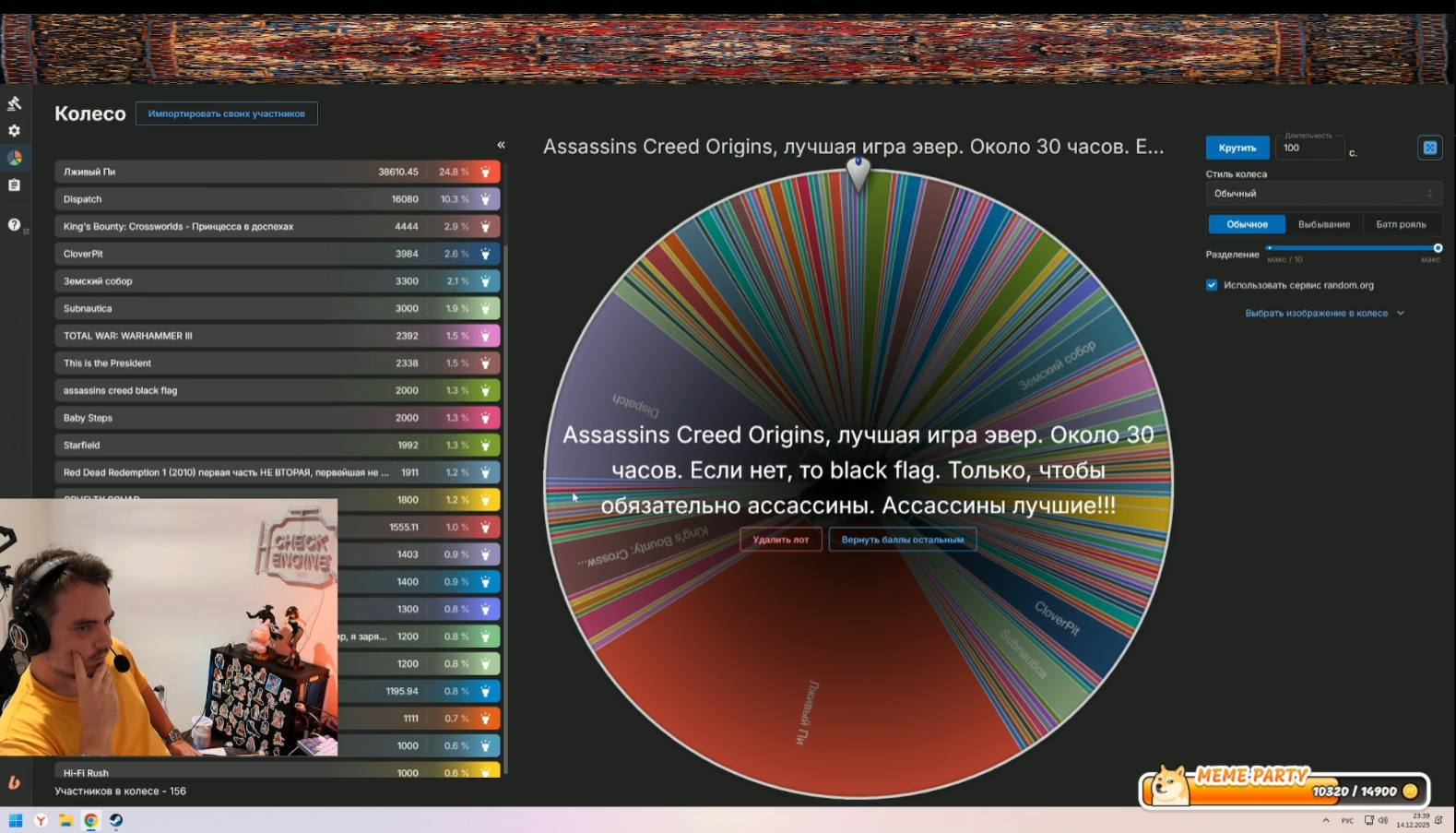This screenshot has height=833, width=1456.
Task: Click the Удалить лот button
Action: coord(781,540)
